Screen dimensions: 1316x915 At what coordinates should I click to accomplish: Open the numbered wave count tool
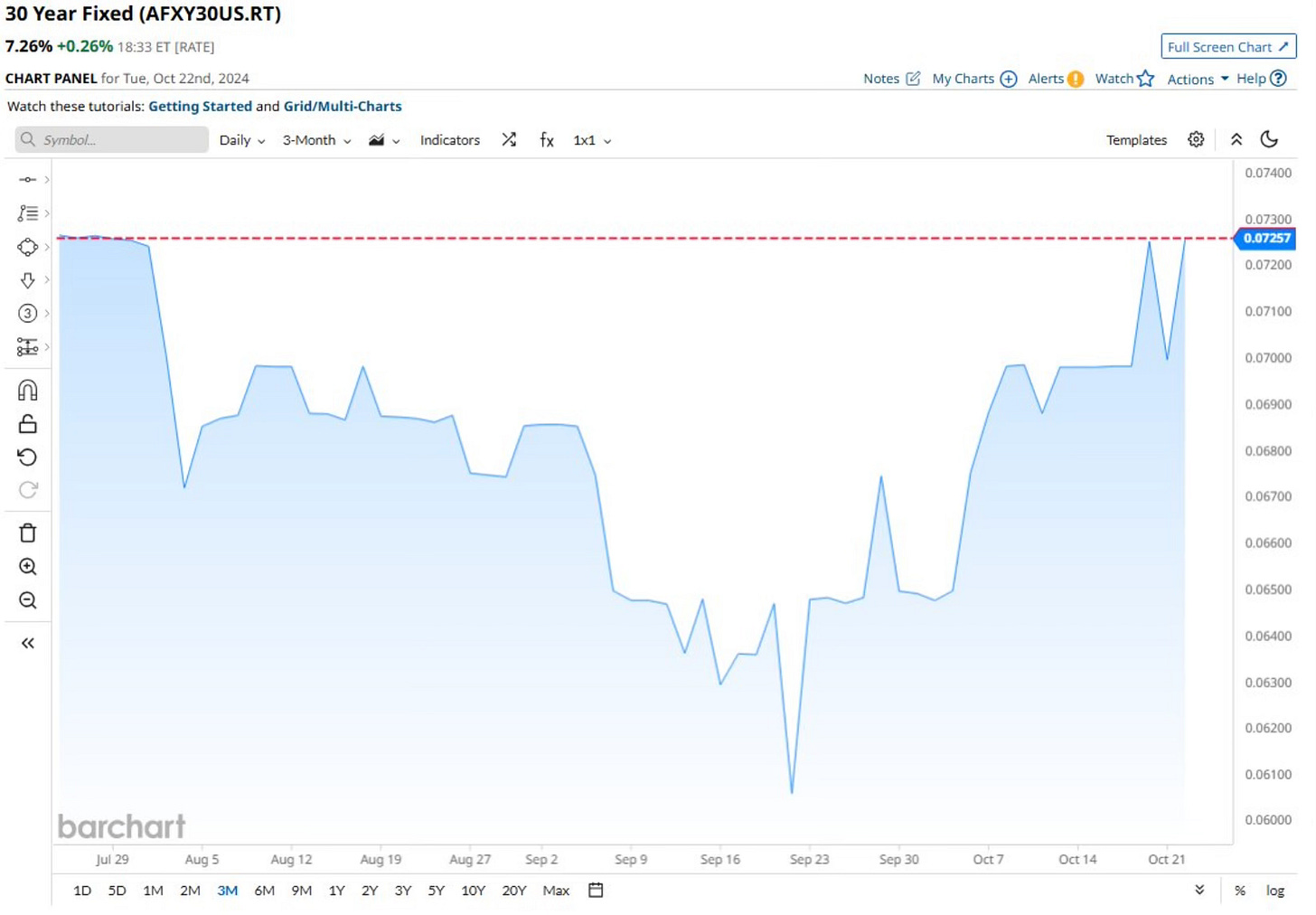click(28, 314)
